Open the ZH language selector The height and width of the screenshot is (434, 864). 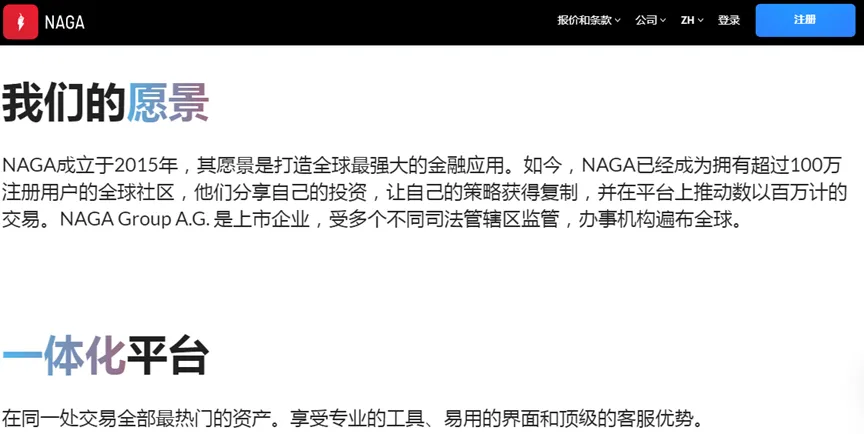click(x=692, y=20)
